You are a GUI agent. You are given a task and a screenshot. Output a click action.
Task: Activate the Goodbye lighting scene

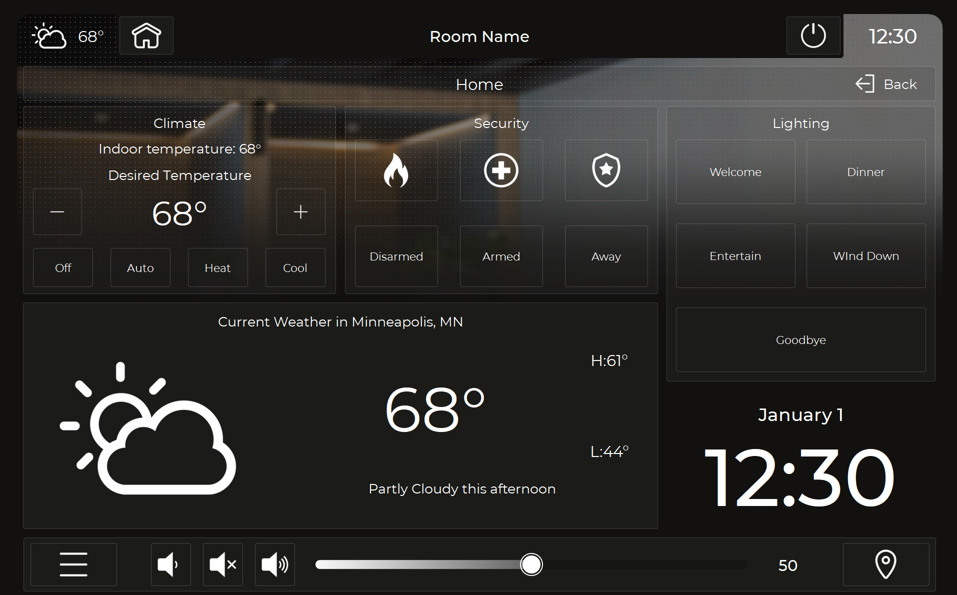801,340
